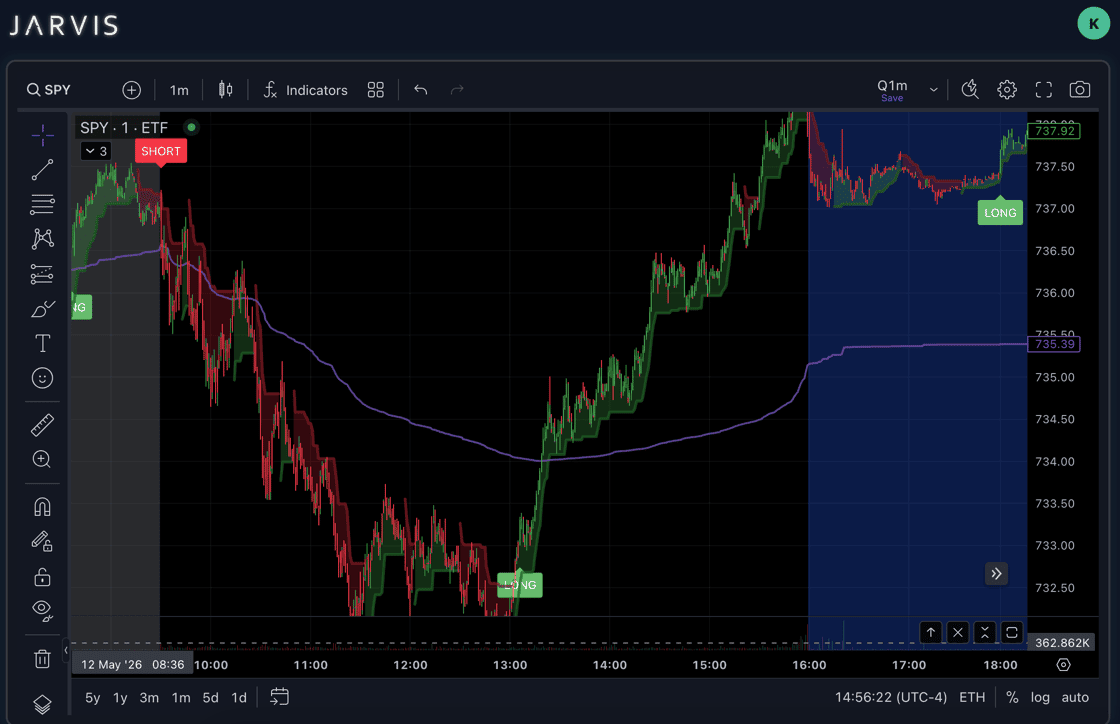Viewport: 1120px width, 724px height.
Task: Select the text annotation tool
Action: [42, 343]
